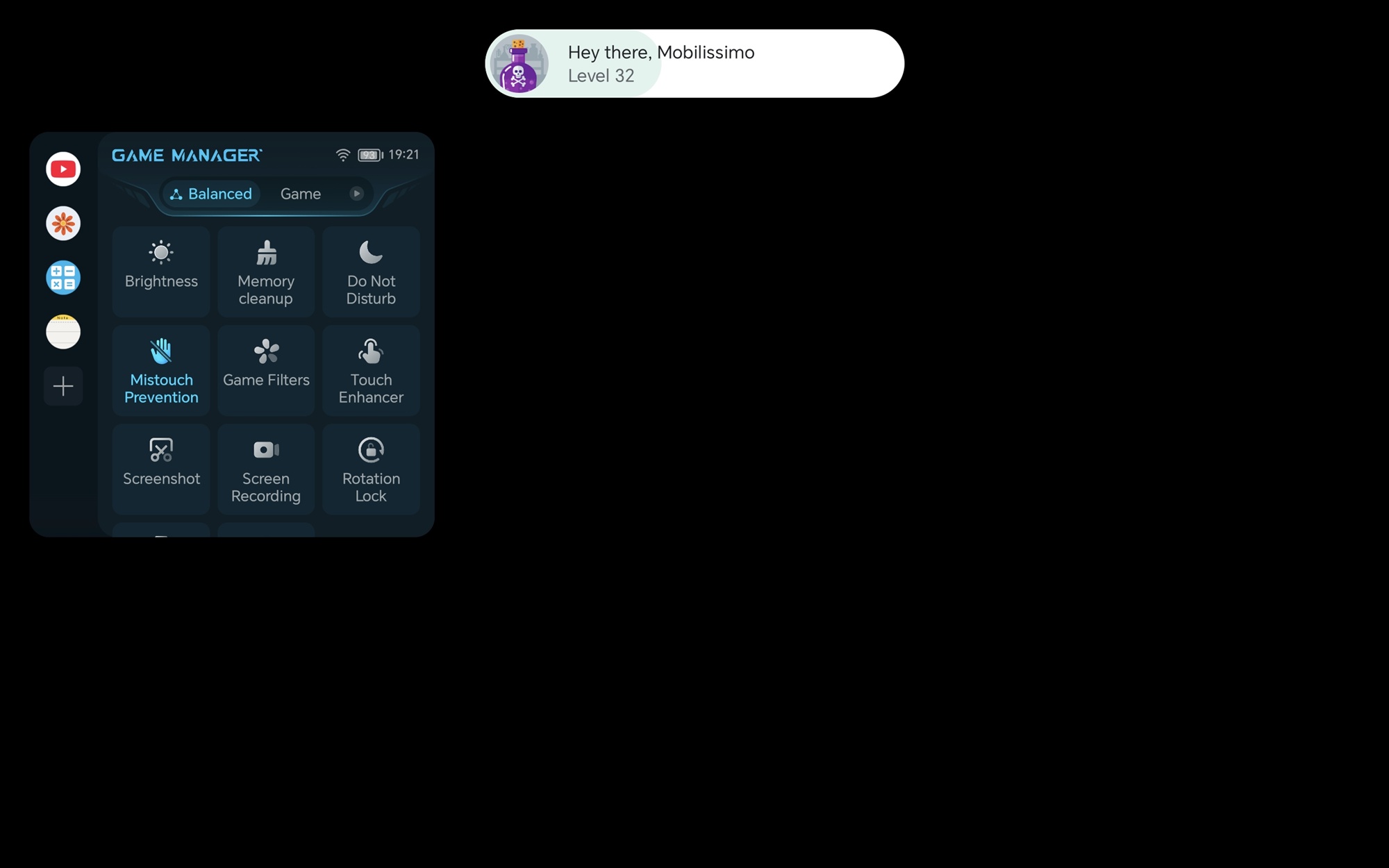Screen dimensions: 1389x868
Task: Switch to Game mode tab
Action: (301, 194)
